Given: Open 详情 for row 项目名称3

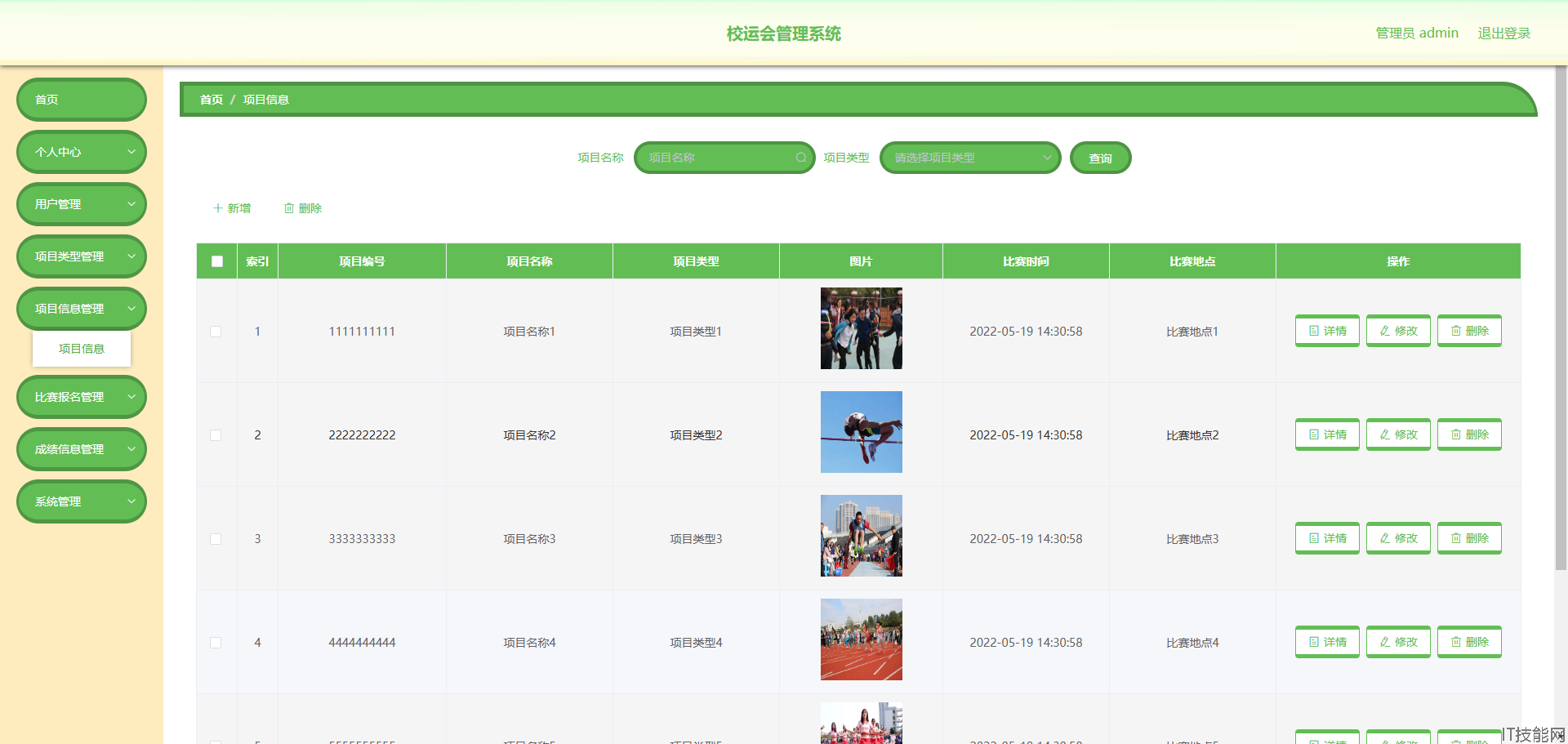Looking at the screenshot, I should 1327,538.
